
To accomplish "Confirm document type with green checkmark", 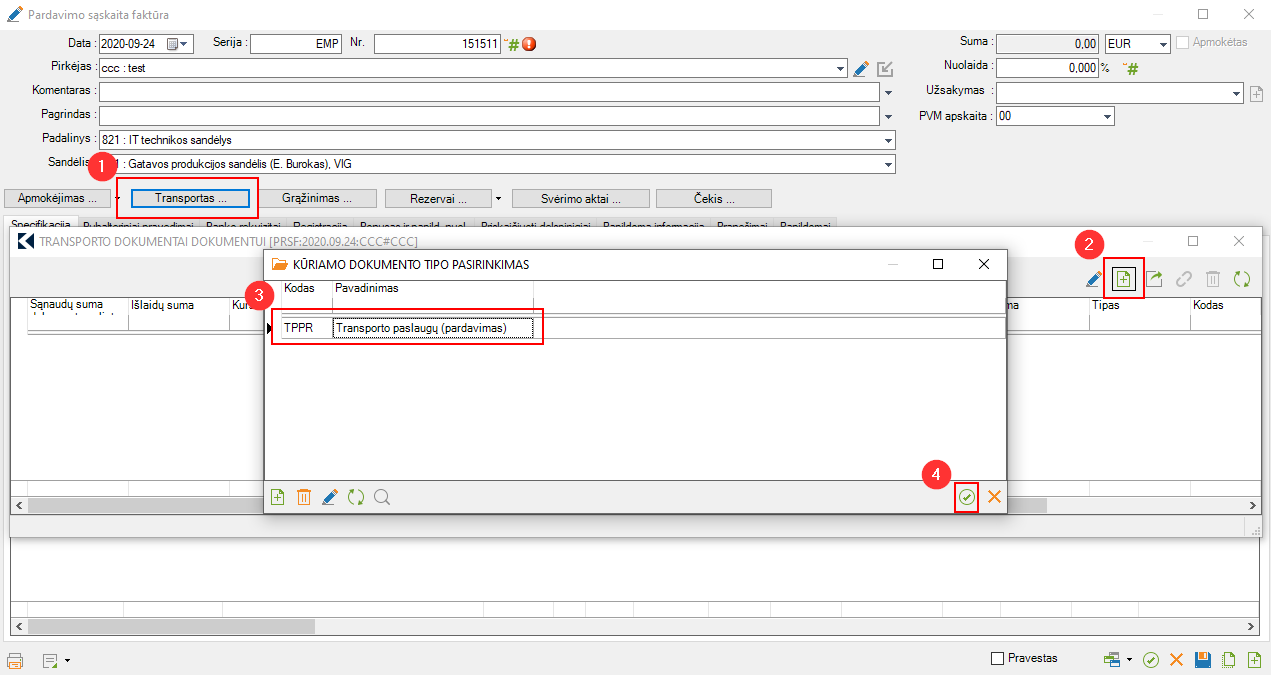I will [966, 497].
